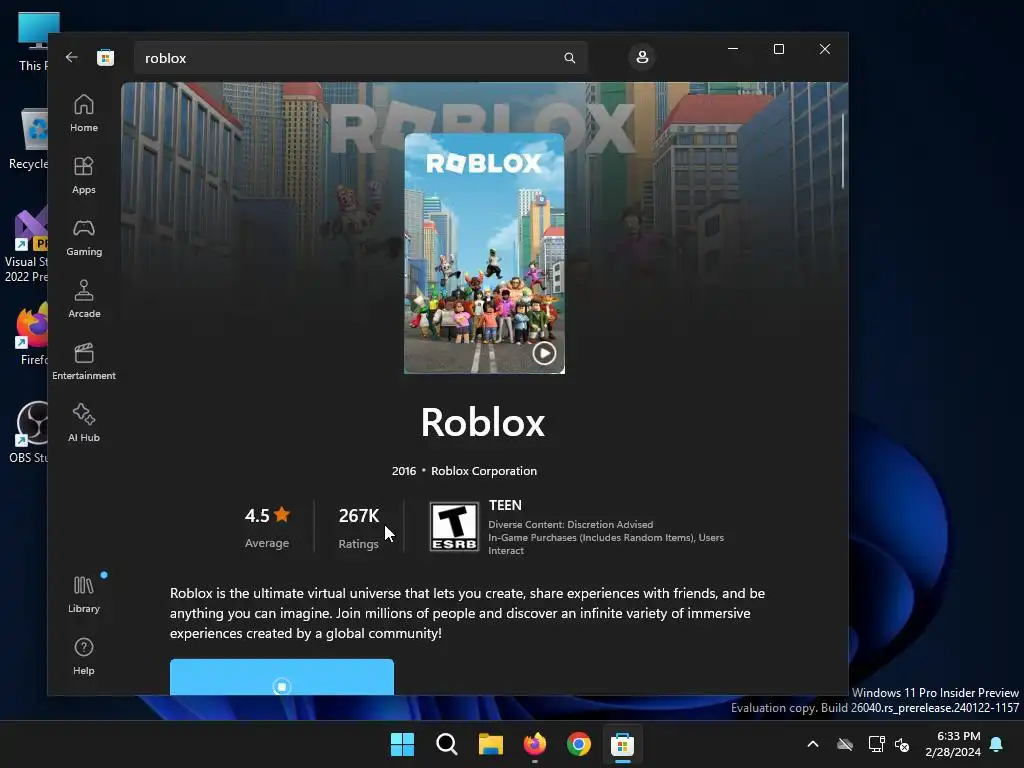Viewport: 1024px width, 768px height.
Task: Play the Roblox trailer video
Action: [x=544, y=353]
